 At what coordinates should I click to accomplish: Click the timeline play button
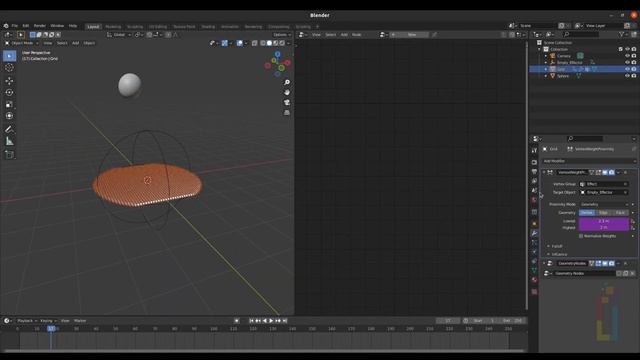click(271, 321)
